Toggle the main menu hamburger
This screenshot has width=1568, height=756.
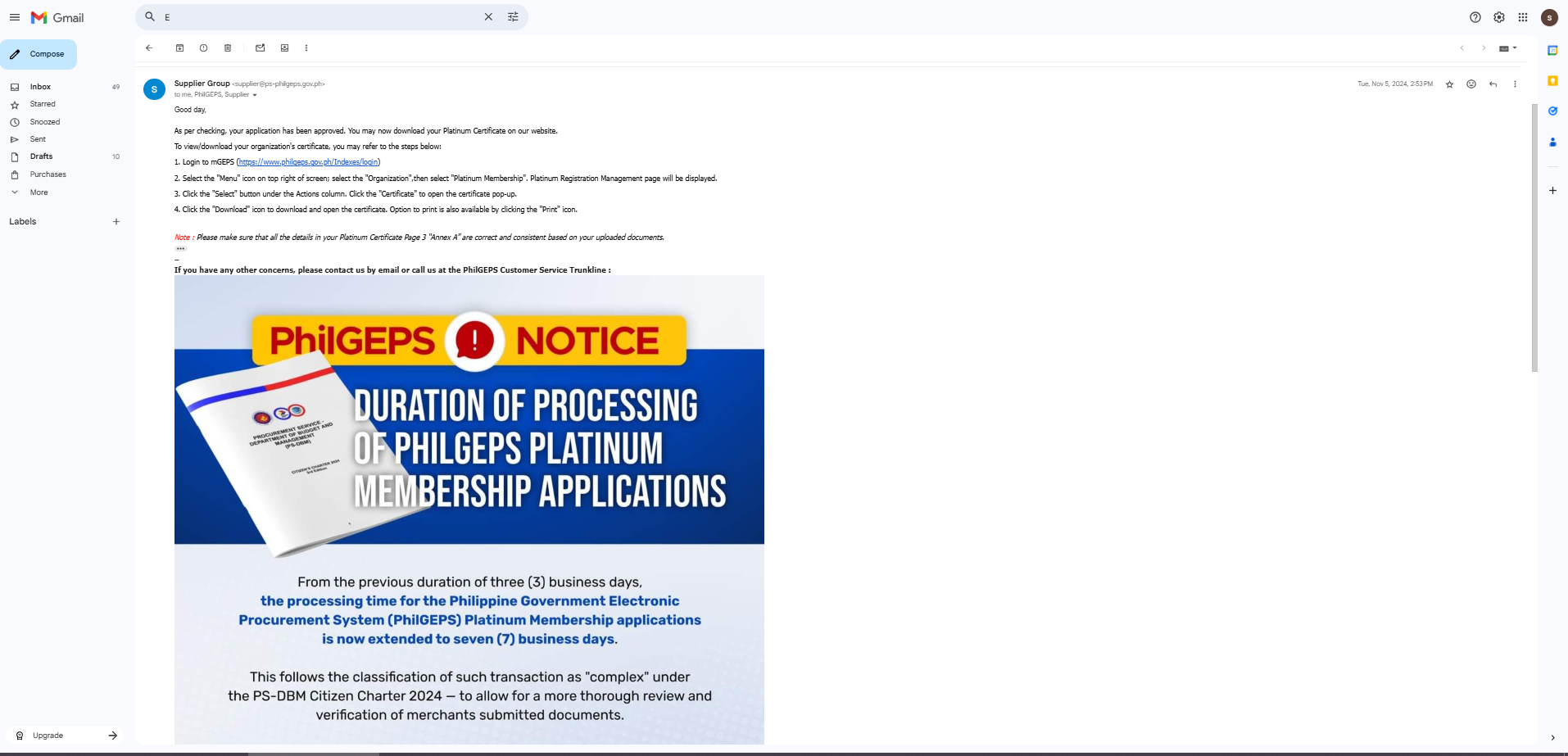pyautogui.click(x=15, y=17)
